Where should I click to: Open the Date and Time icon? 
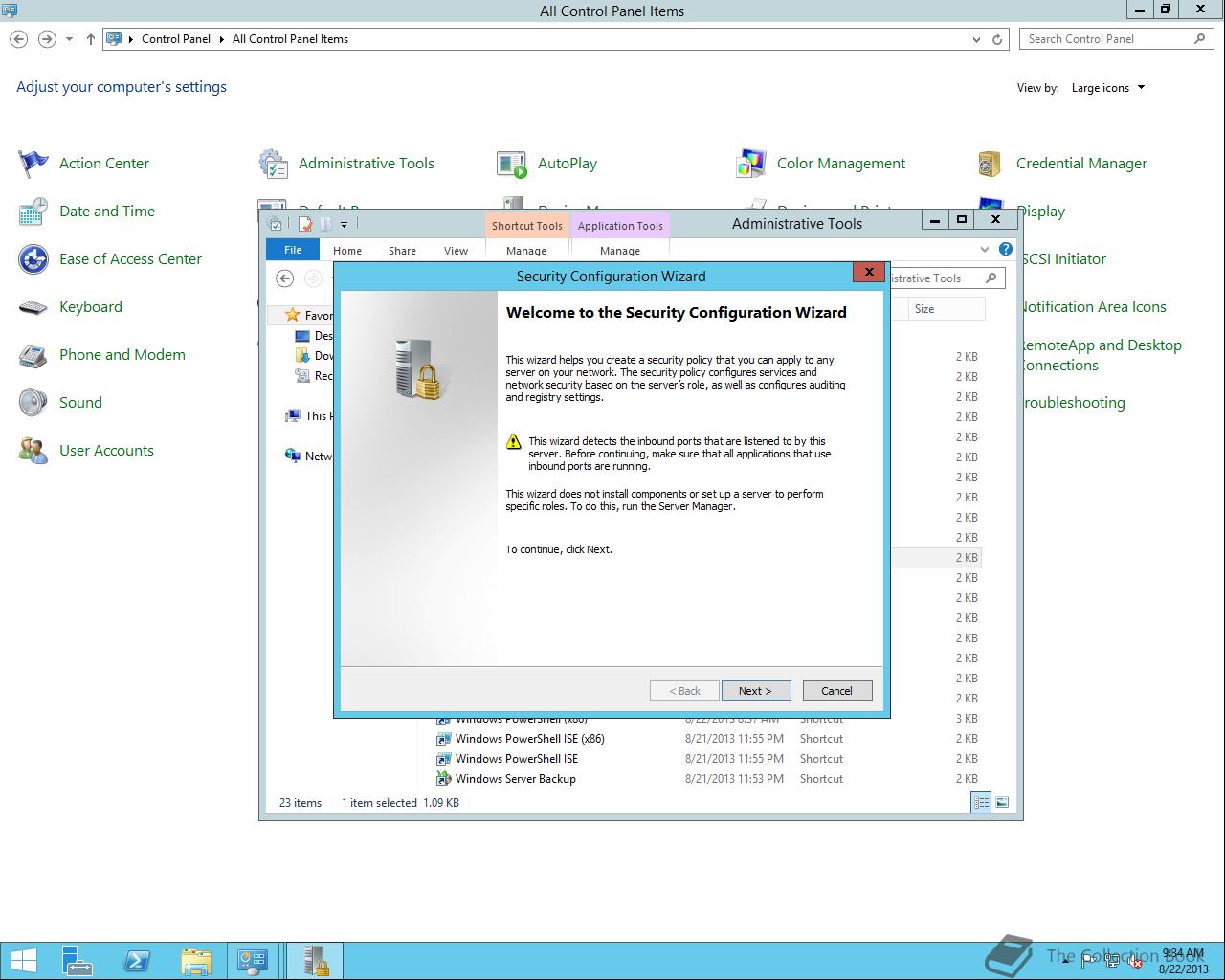point(33,212)
